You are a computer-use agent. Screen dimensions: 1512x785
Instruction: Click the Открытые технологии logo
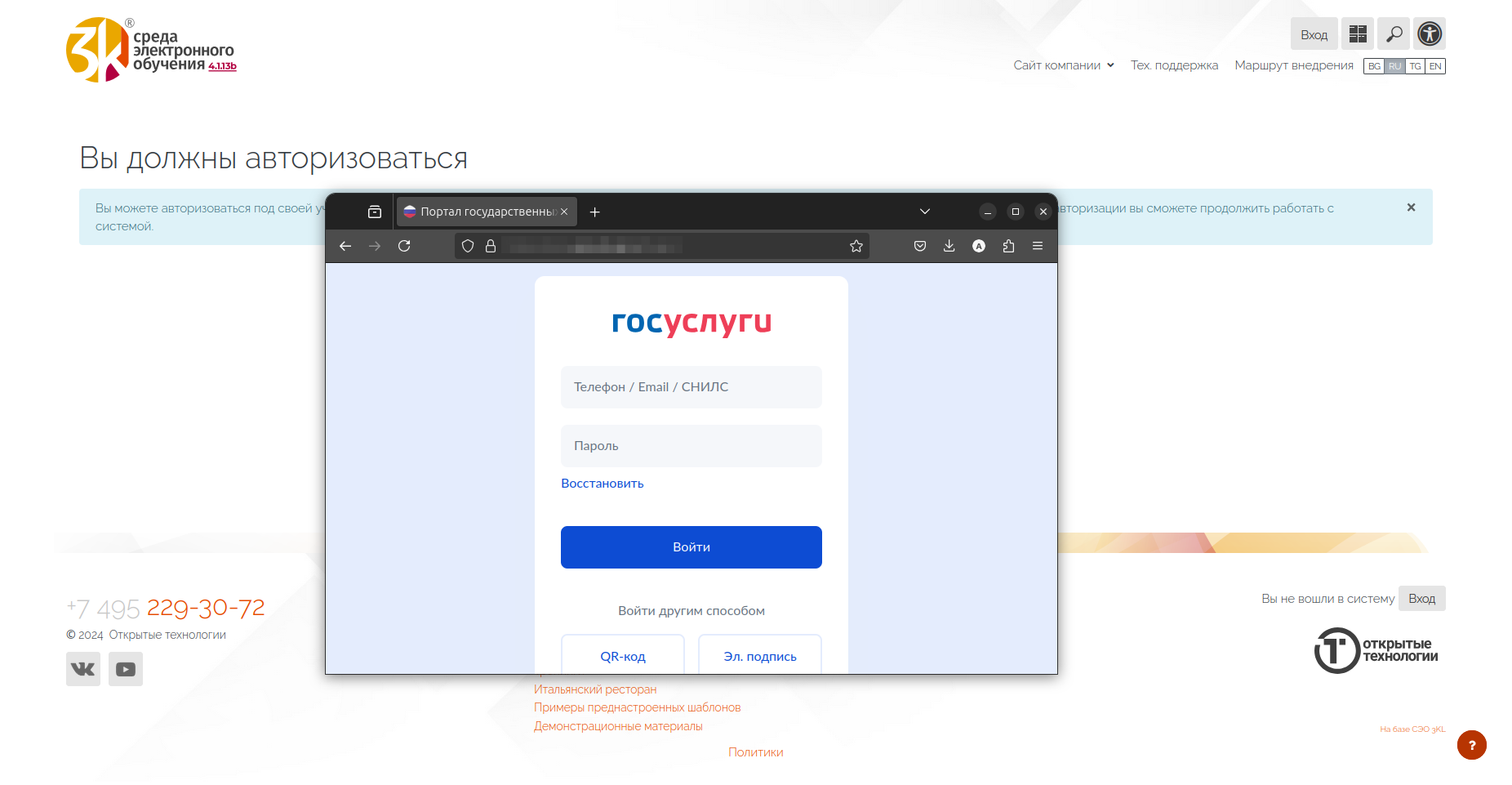(1376, 650)
